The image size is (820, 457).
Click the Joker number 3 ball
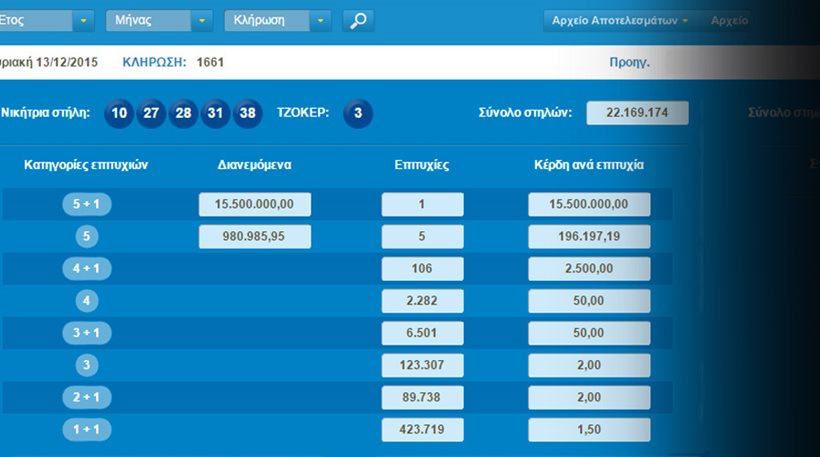pyautogui.click(x=357, y=113)
